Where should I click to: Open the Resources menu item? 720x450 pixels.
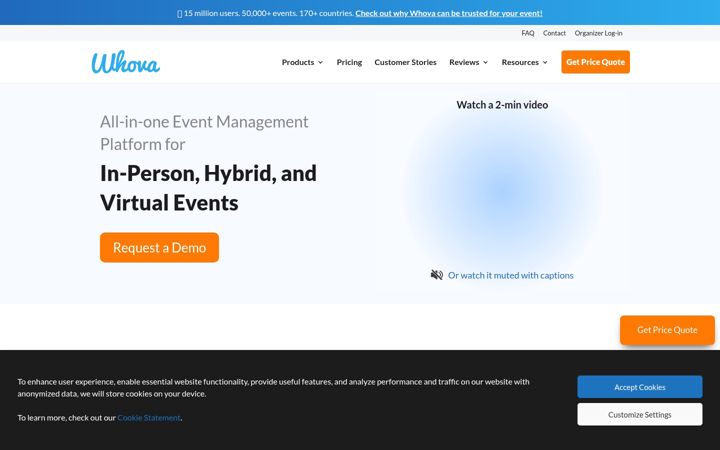pos(520,62)
